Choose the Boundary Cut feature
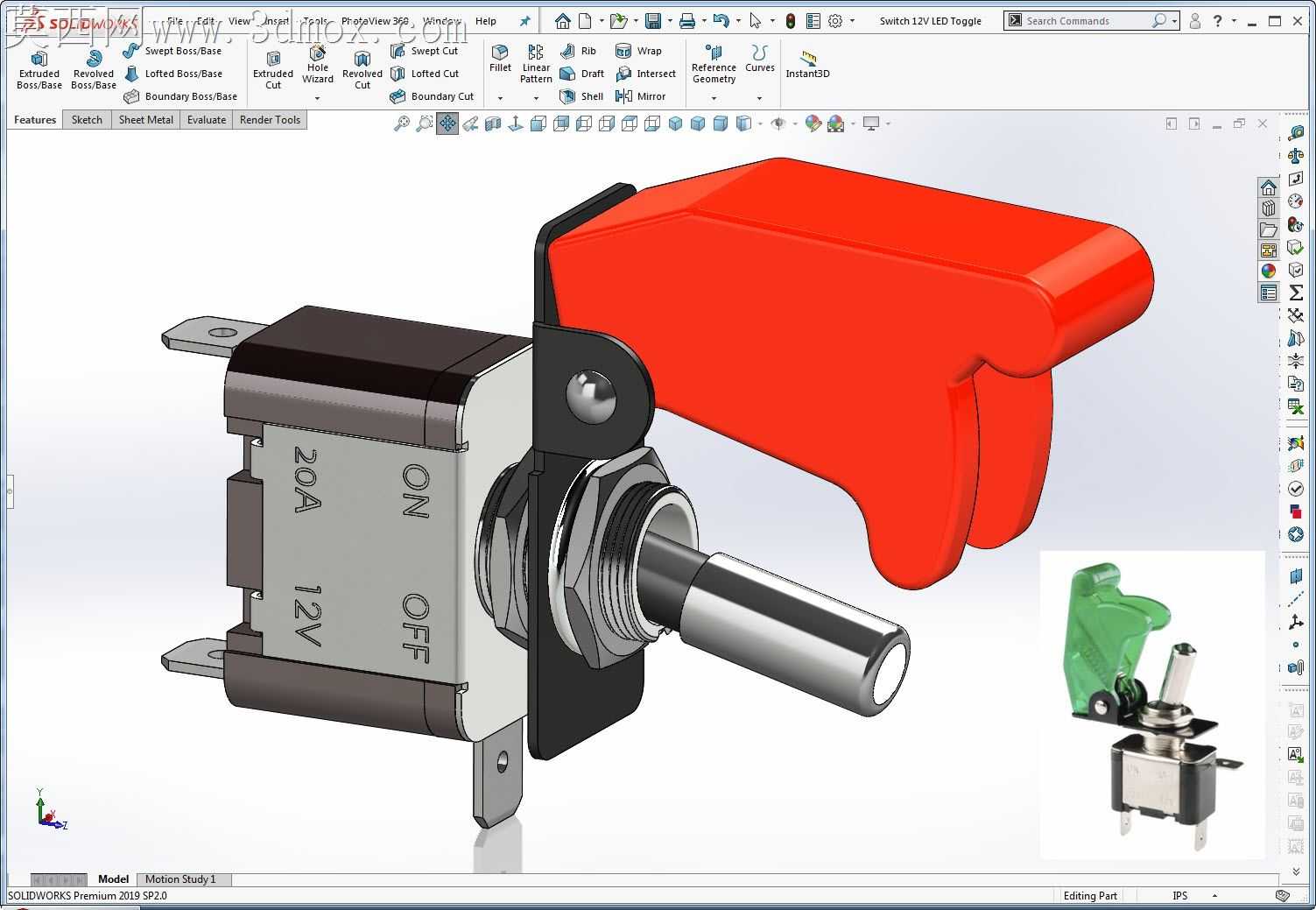The image size is (1316, 910). (x=432, y=96)
